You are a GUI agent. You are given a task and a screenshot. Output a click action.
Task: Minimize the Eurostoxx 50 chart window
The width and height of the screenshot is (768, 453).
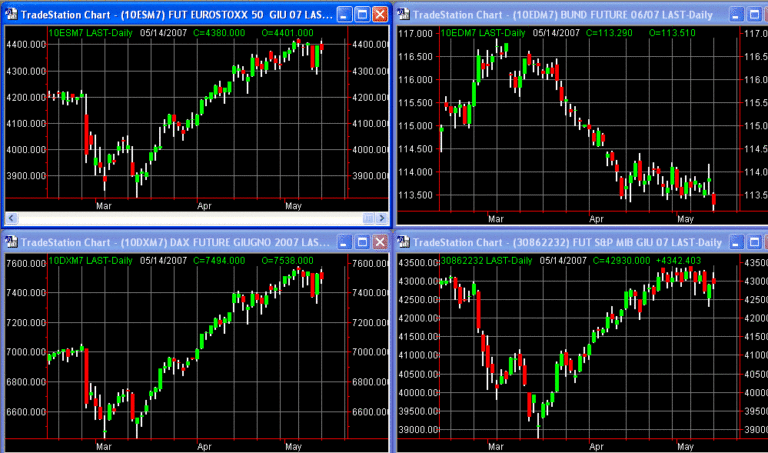(x=344, y=14)
